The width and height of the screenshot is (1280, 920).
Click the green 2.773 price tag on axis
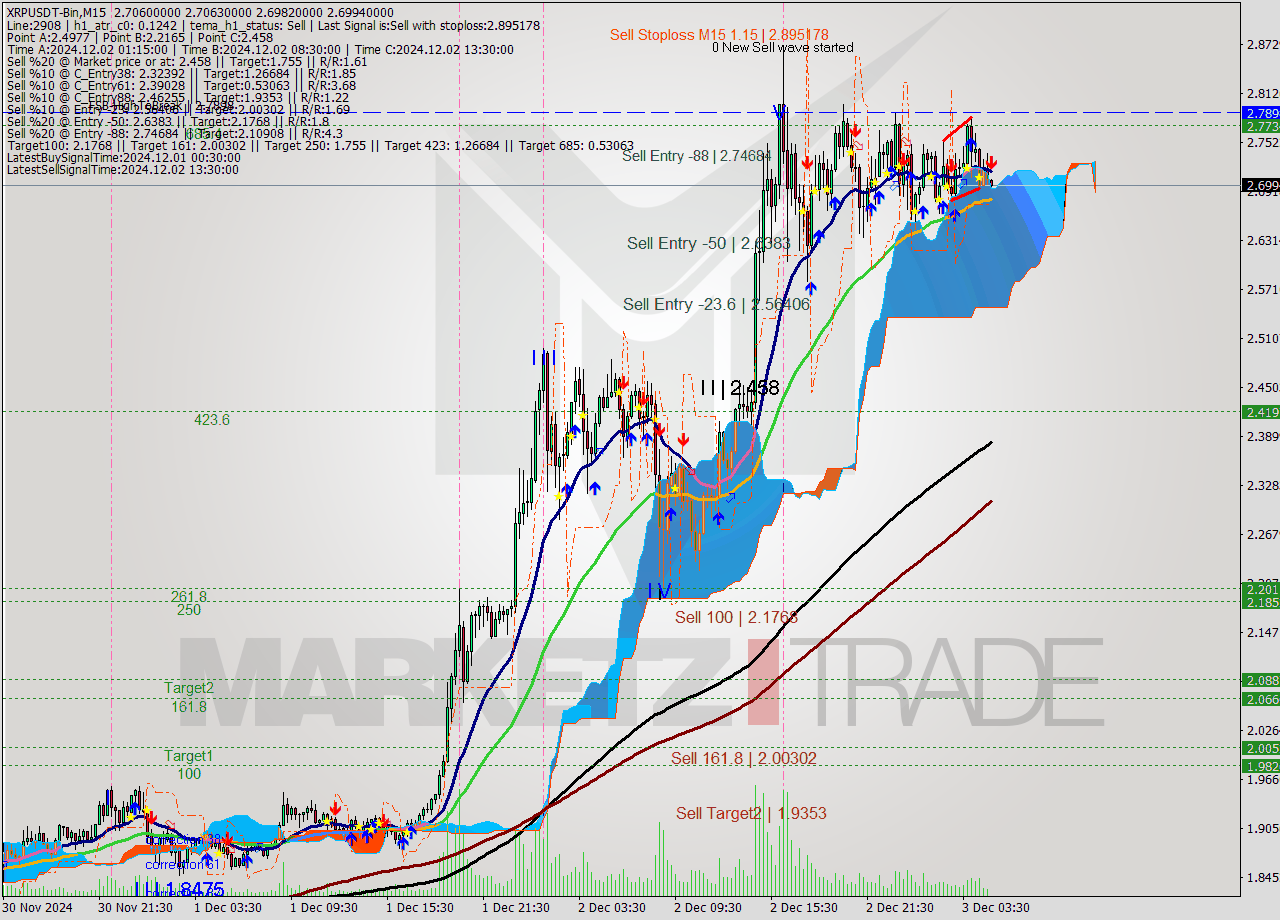coord(1260,127)
